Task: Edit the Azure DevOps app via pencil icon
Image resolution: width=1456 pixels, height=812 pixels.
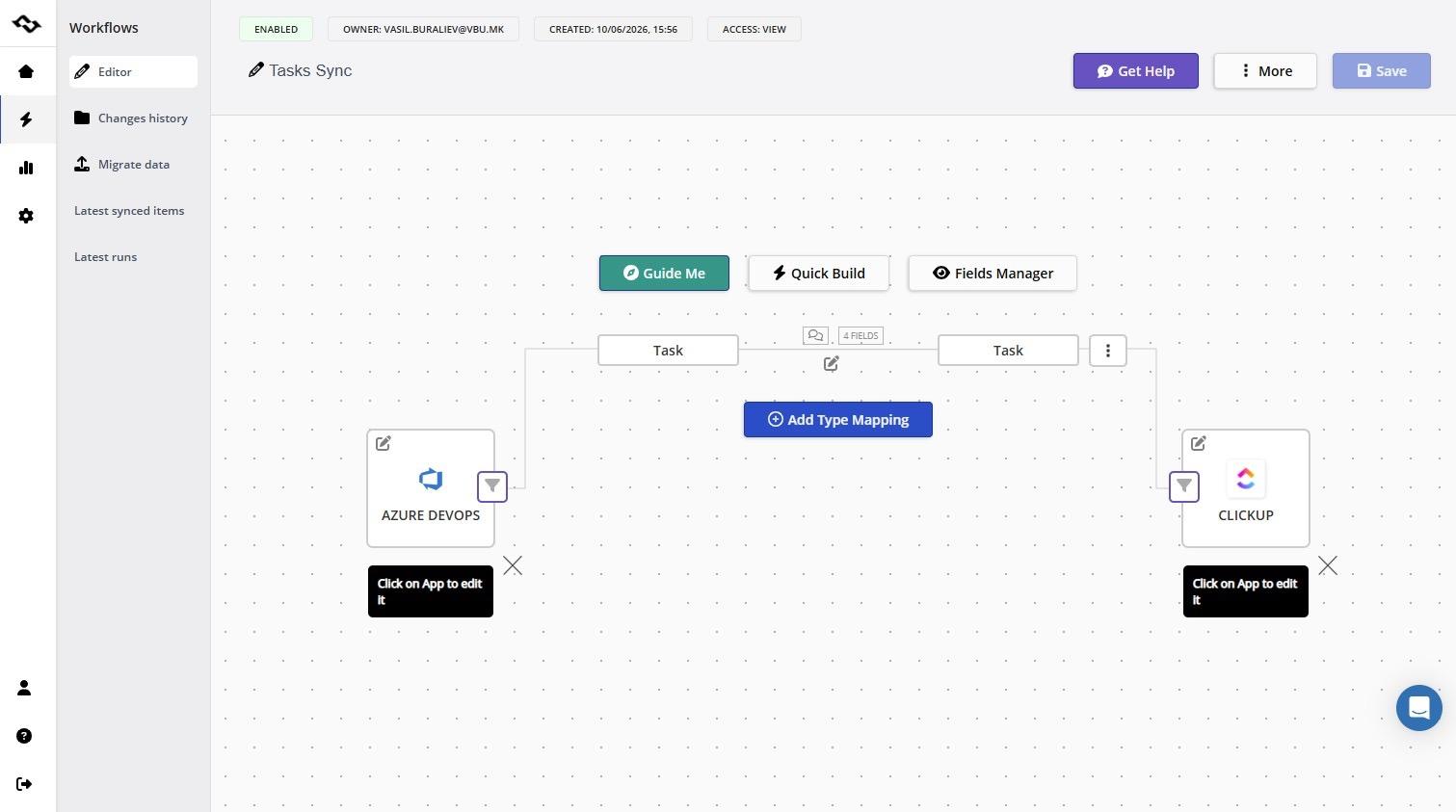Action: (x=384, y=443)
